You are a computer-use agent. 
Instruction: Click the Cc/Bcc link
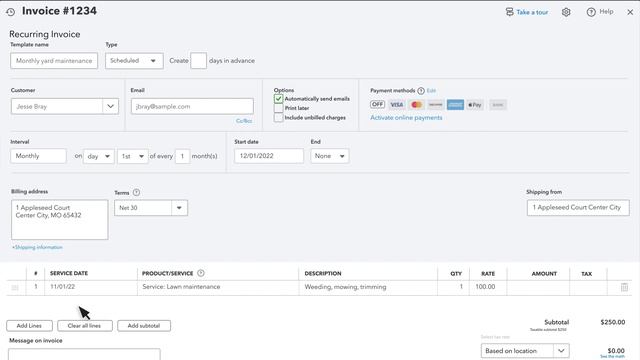coord(244,121)
